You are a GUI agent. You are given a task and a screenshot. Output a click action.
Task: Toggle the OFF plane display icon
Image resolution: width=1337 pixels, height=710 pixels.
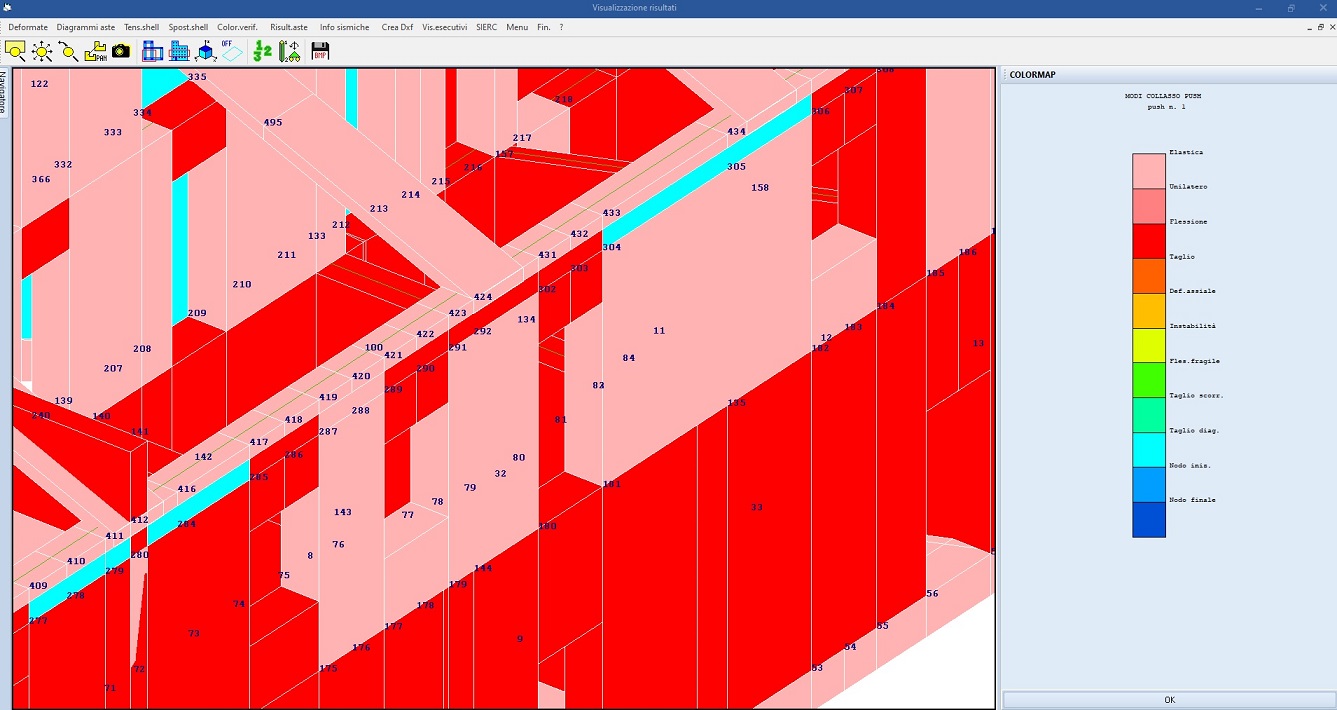(231, 51)
